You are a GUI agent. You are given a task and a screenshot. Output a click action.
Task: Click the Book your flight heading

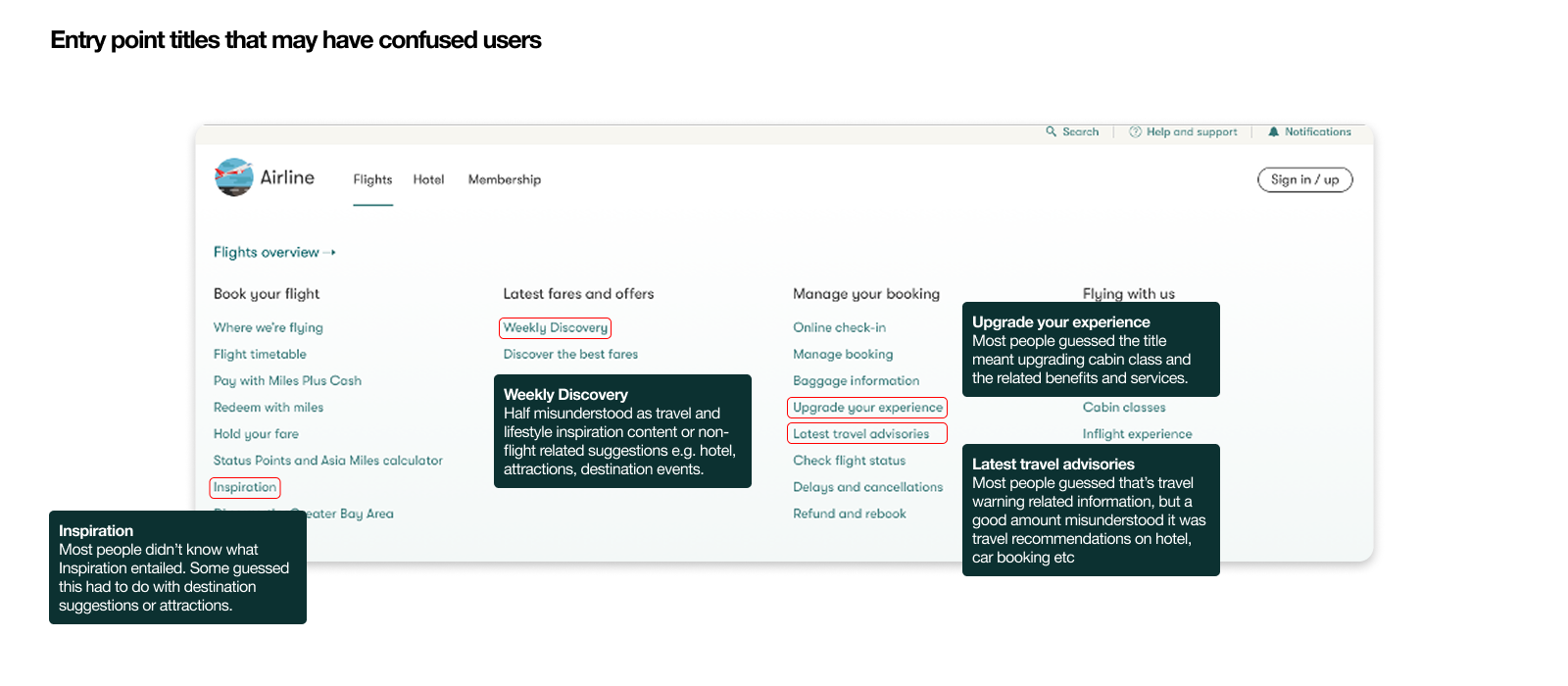click(x=267, y=293)
